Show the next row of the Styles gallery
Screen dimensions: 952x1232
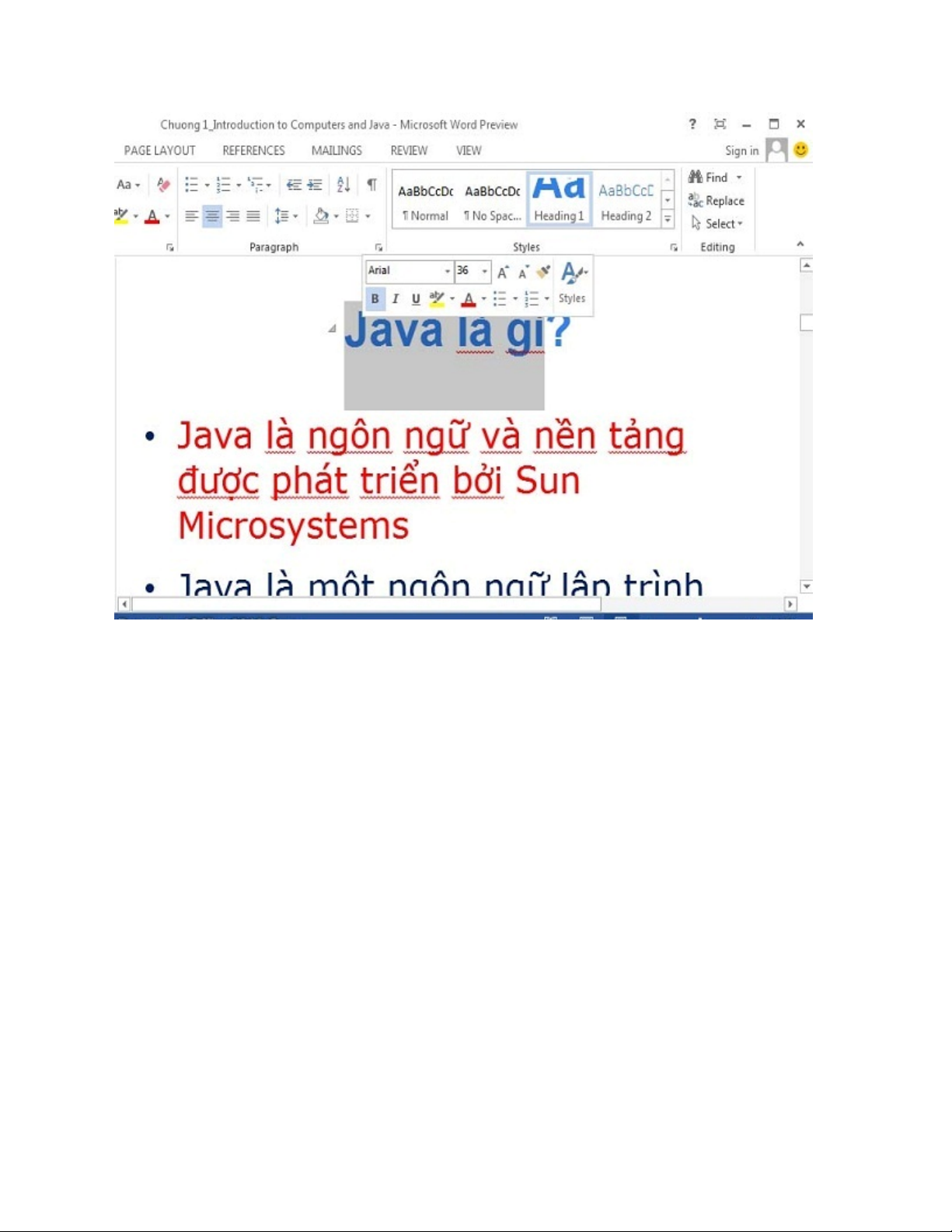pos(668,201)
